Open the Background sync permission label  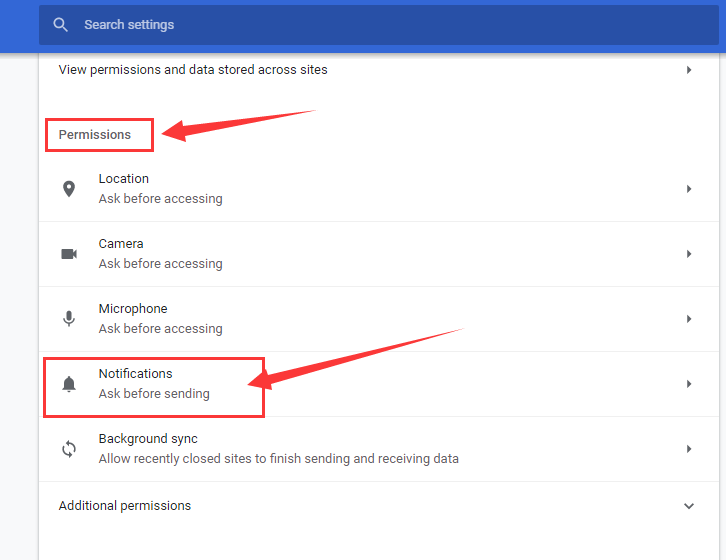[148, 439]
